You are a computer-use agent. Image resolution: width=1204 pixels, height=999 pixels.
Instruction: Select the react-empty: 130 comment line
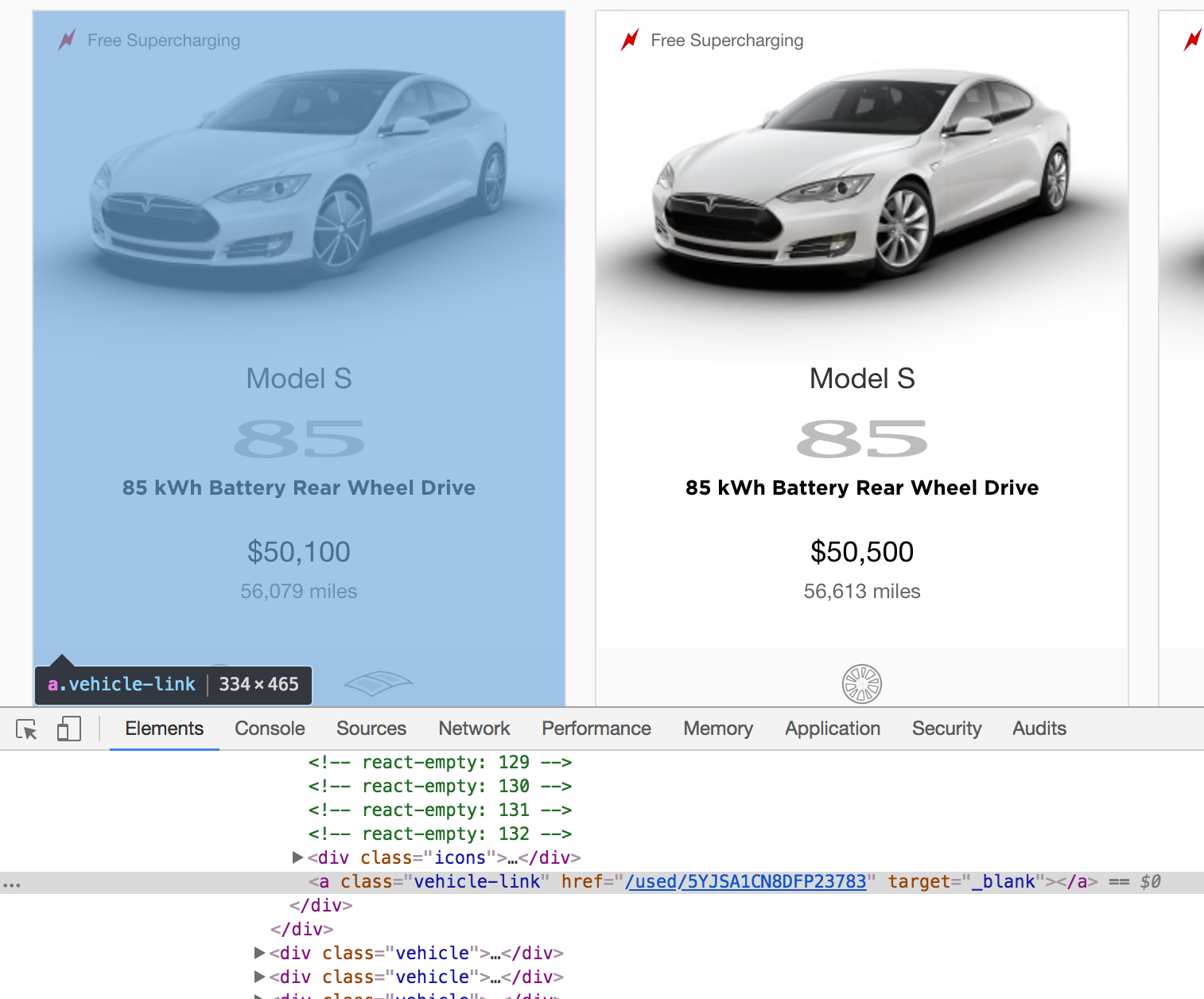coord(440,786)
